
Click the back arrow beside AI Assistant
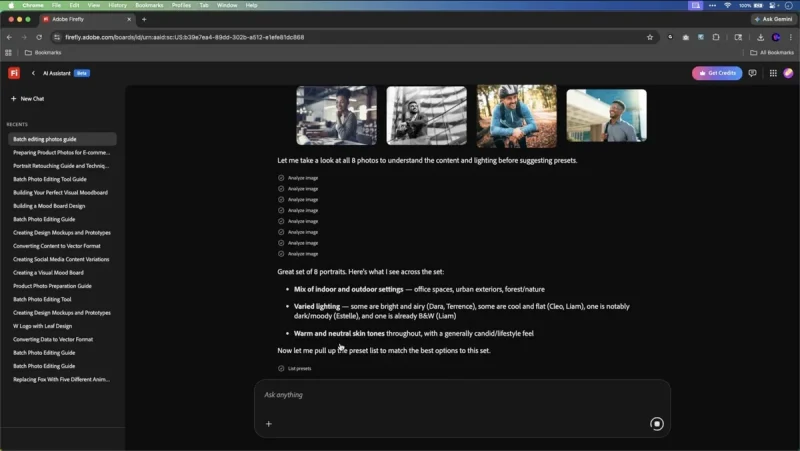point(33,73)
